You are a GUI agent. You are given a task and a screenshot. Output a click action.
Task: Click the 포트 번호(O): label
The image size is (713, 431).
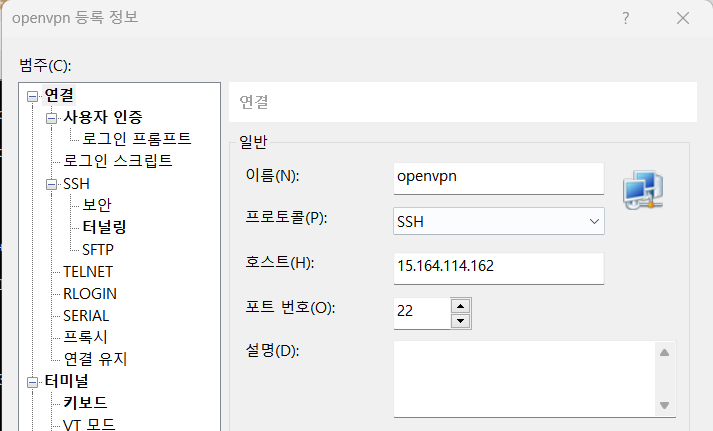click(x=290, y=307)
